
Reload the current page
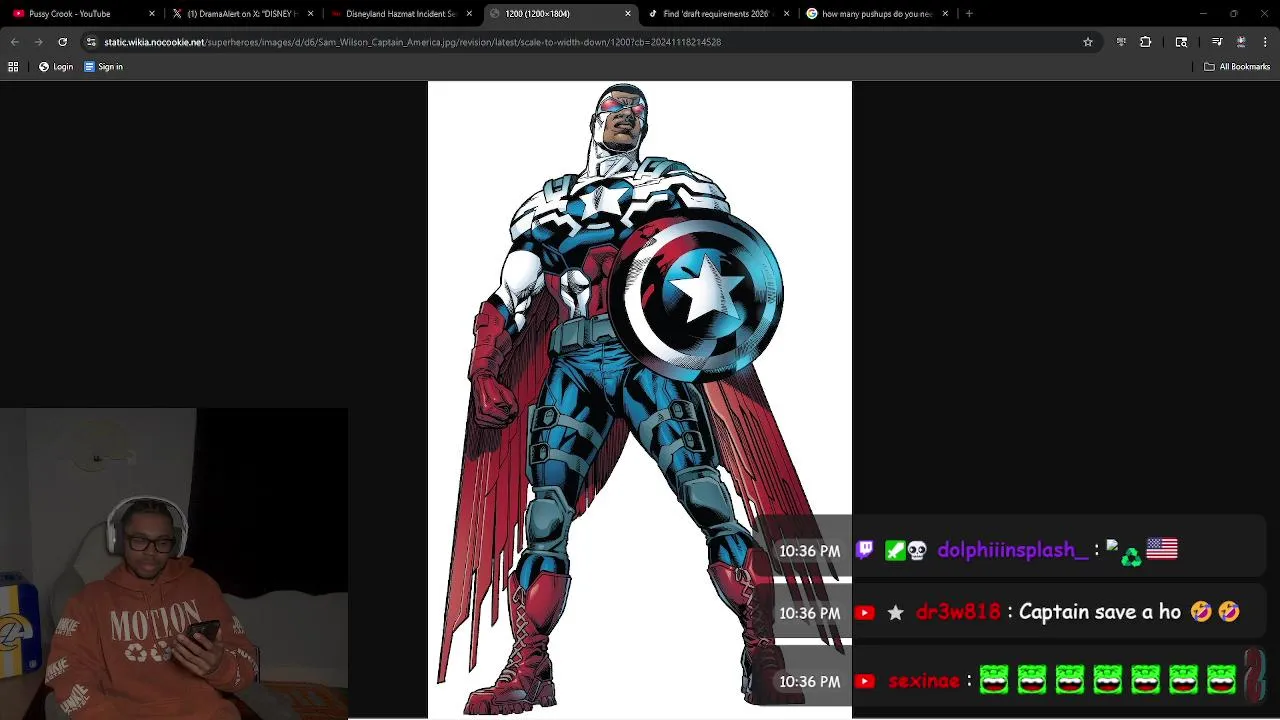click(x=62, y=42)
